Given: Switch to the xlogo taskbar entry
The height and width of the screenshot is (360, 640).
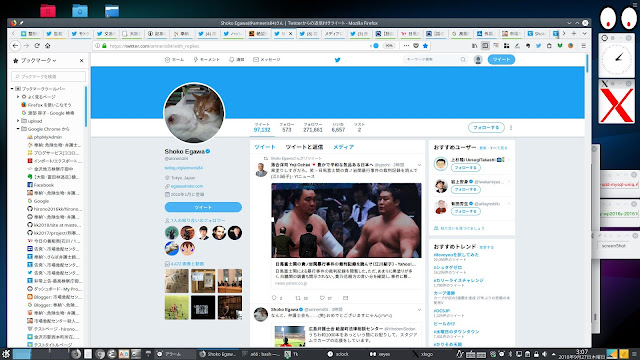Looking at the screenshot, I should click(x=423, y=354).
